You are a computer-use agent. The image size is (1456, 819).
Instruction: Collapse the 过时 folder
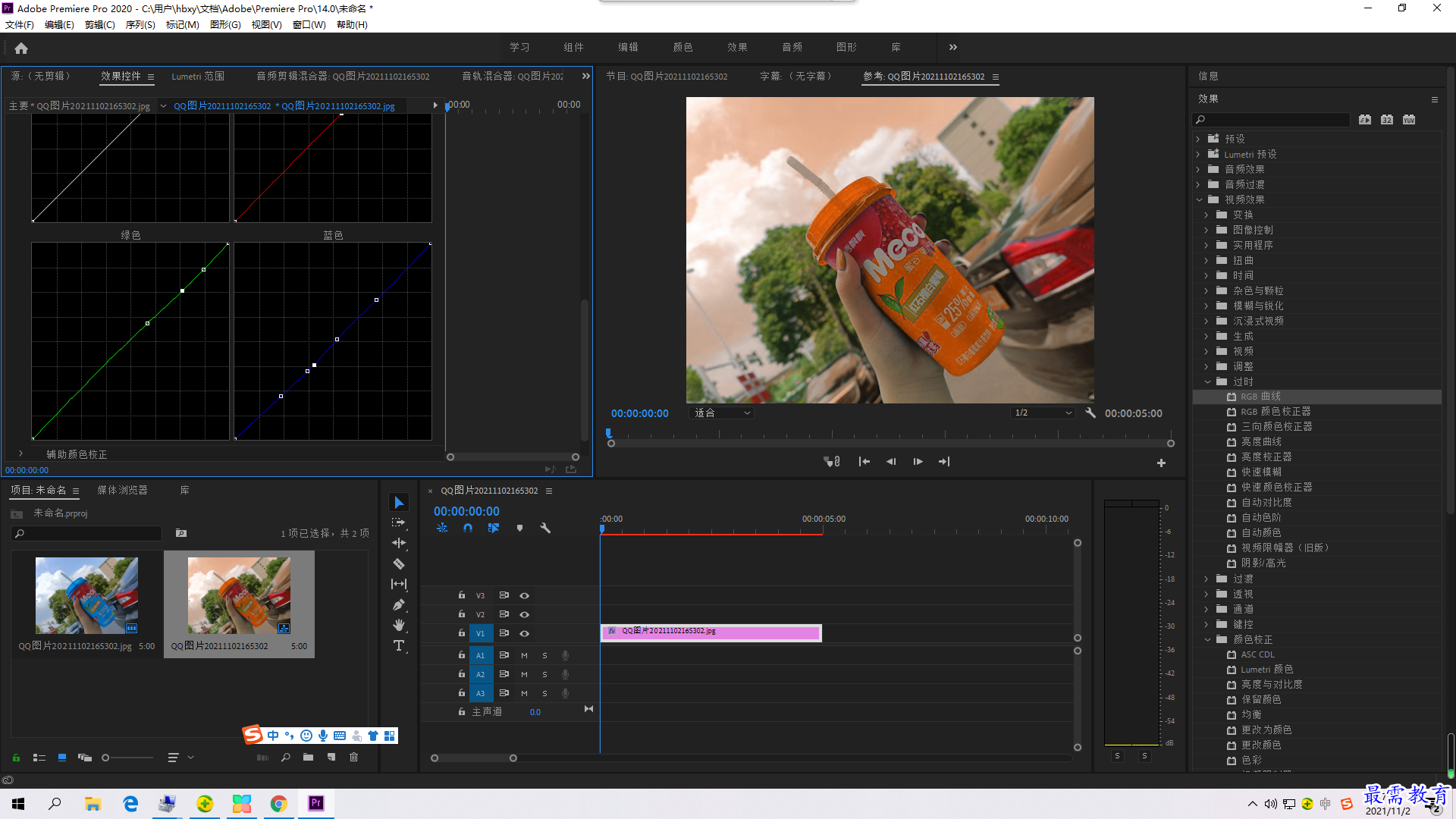click(x=1207, y=381)
